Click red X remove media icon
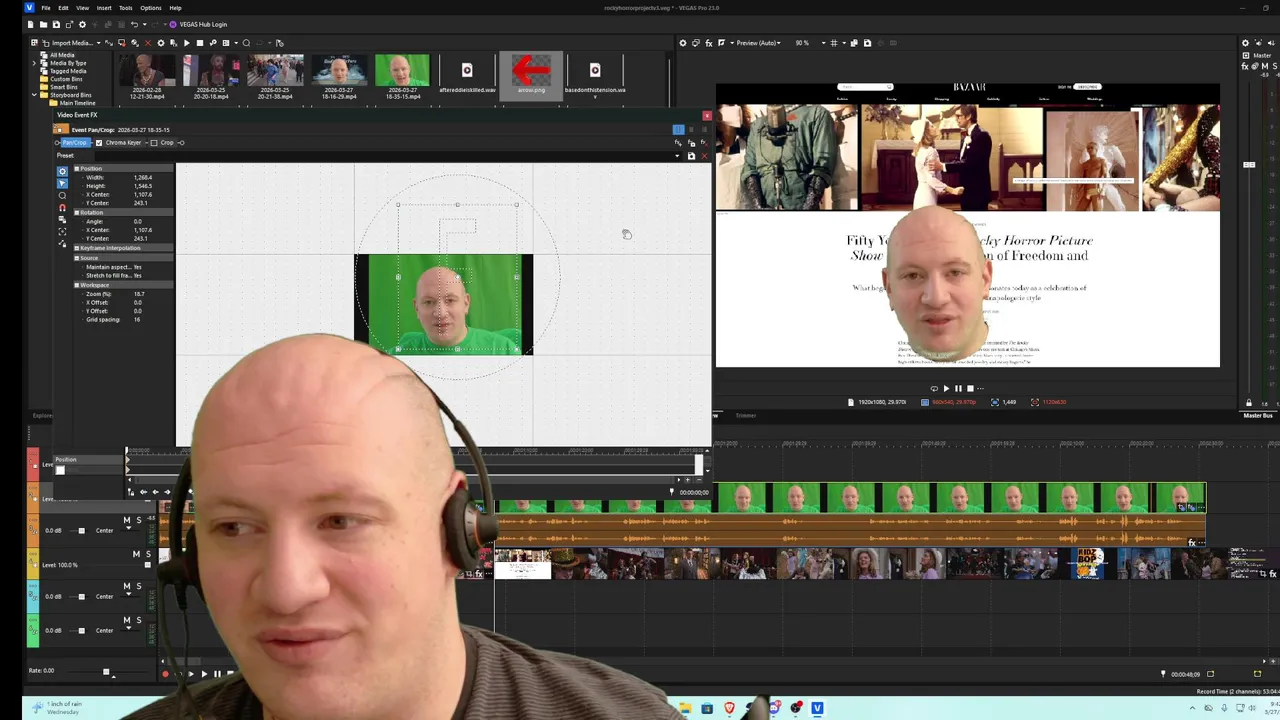Viewport: 1280px width, 720px height. [148, 43]
